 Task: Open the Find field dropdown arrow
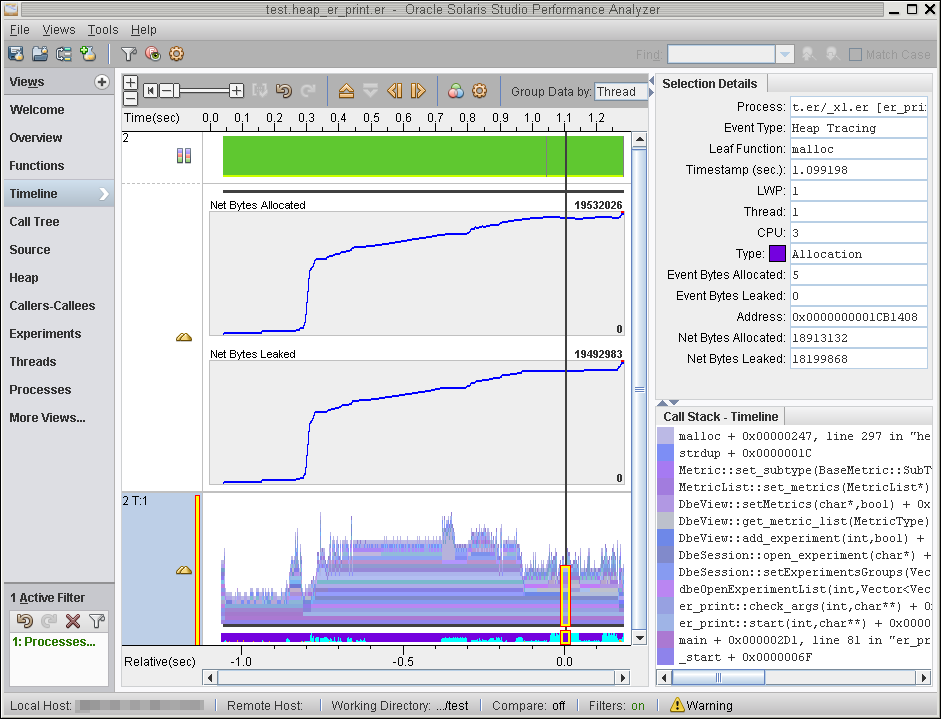785,55
